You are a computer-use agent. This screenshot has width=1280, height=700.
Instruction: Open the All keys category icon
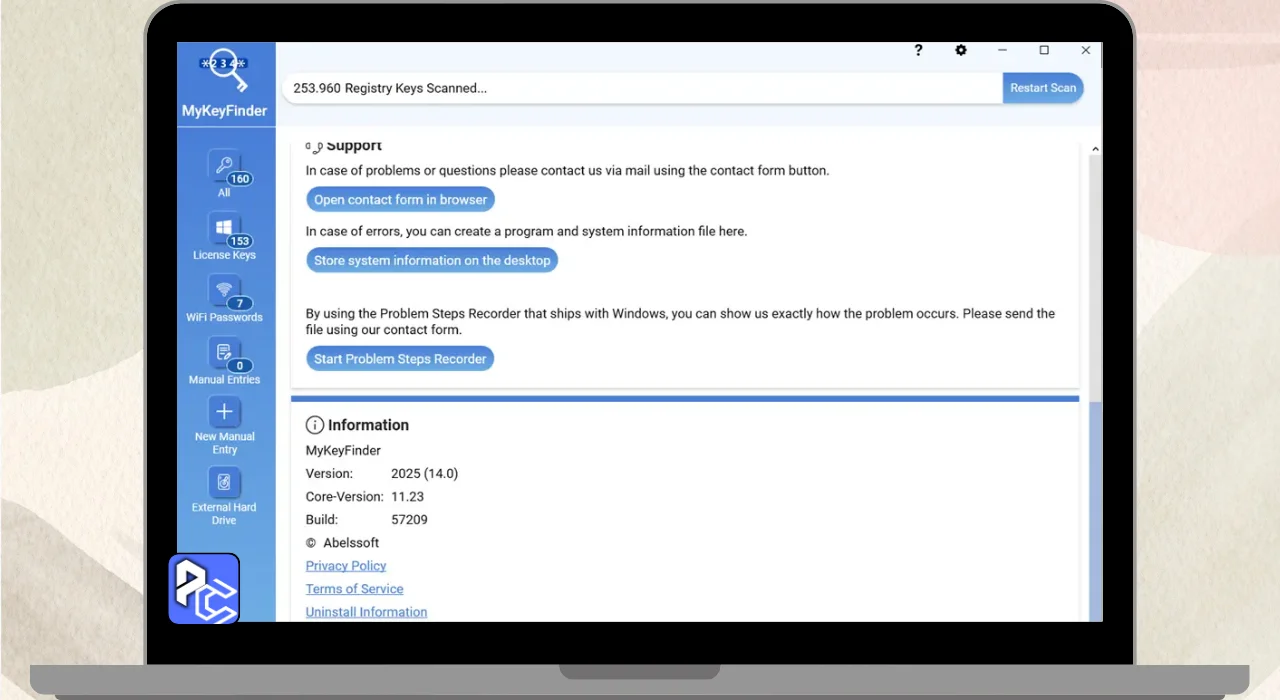click(x=224, y=166)
